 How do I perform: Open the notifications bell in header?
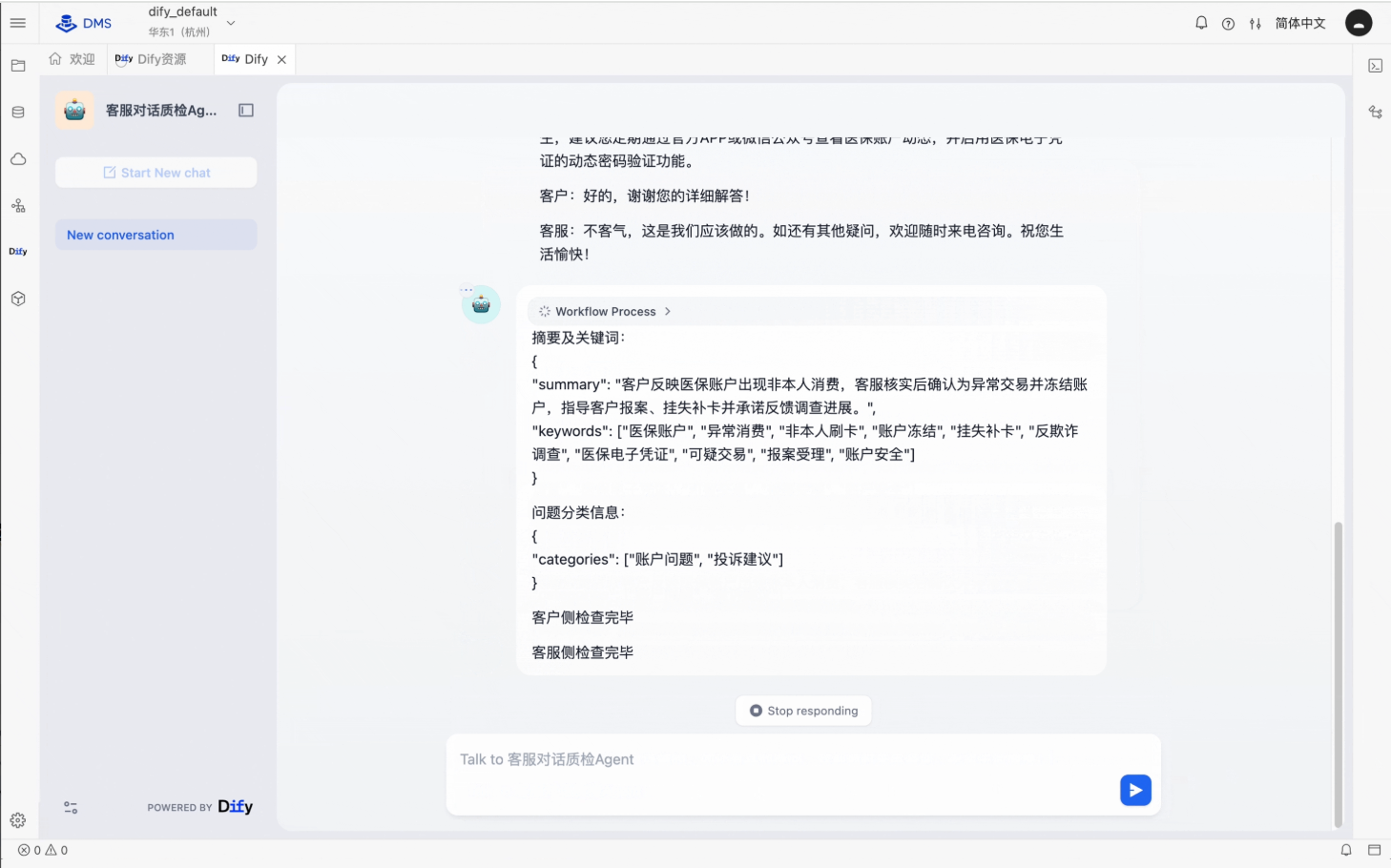(x=1201, y=23)
